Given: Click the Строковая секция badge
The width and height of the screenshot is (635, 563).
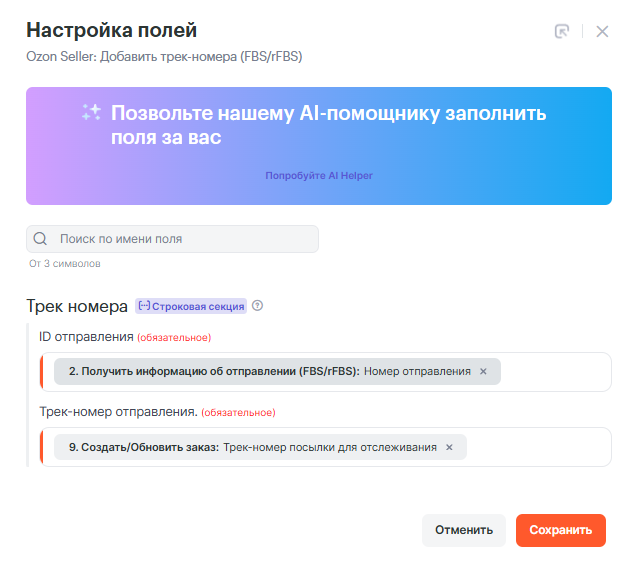Looking at the screenshot, I should (191, 306).
